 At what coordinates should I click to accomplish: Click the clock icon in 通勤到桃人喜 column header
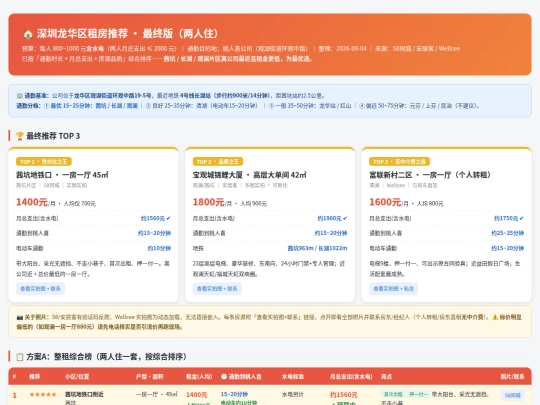pyautogui.click(x=224, y=376)
